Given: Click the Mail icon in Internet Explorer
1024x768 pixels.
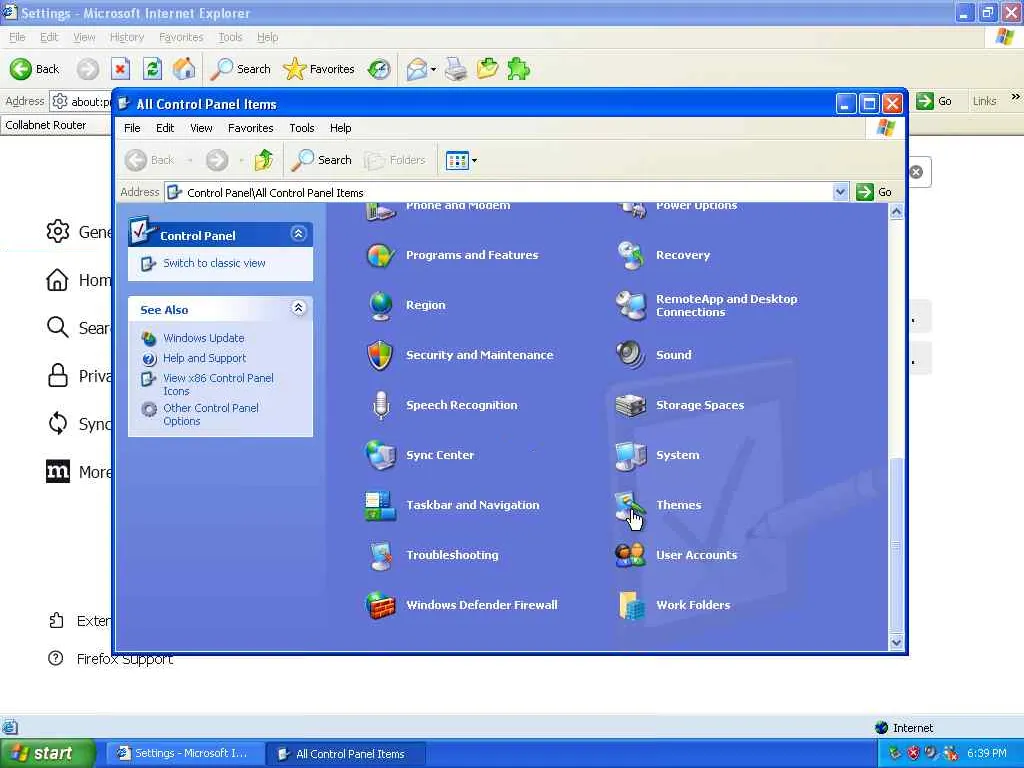Looking at the screenshot, I should tap(417, 69).
